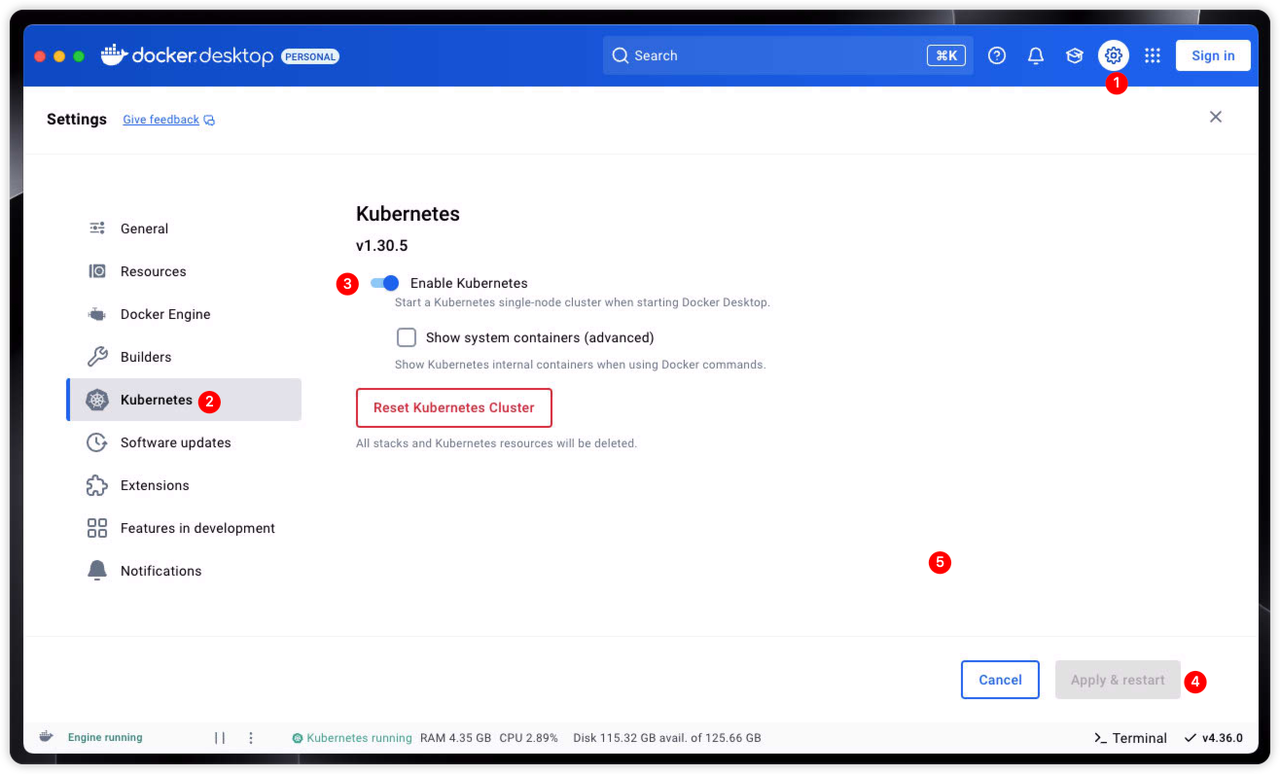Click the RAM 4.35 GB readout
The width and height of the screenshot is (1280, 774).
[455, 738]
